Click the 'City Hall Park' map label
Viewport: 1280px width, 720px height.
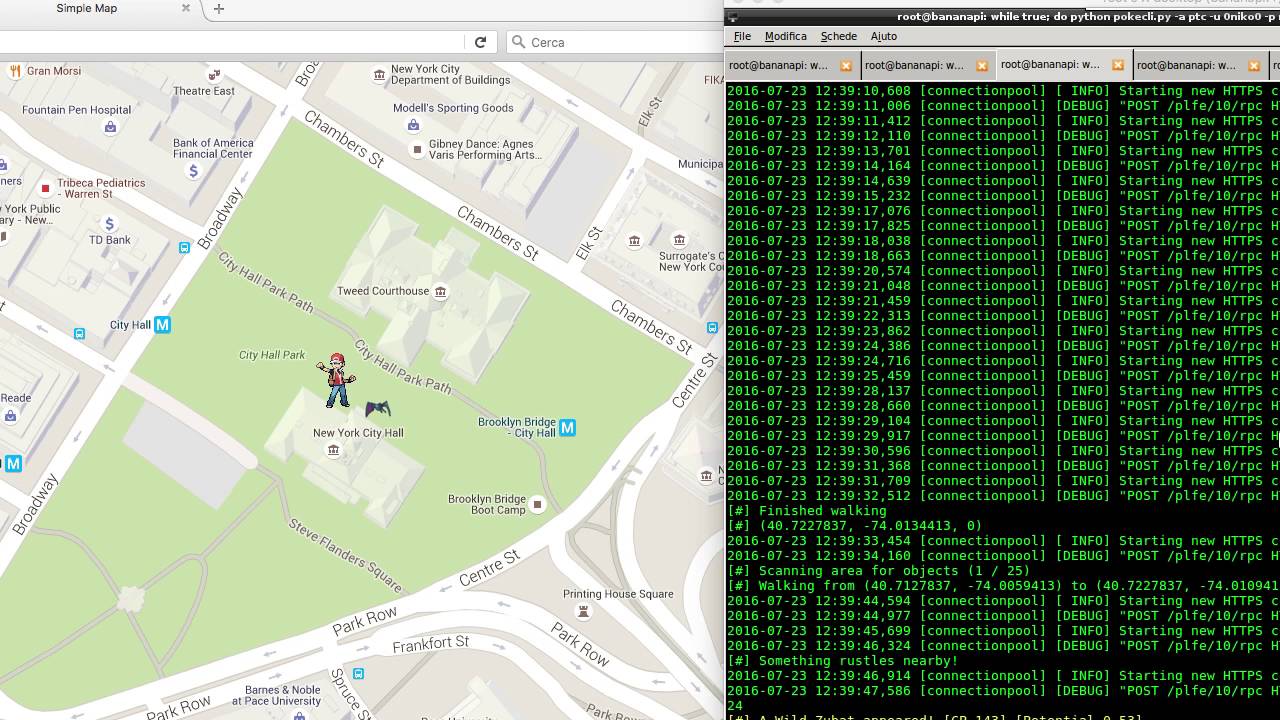272,355
